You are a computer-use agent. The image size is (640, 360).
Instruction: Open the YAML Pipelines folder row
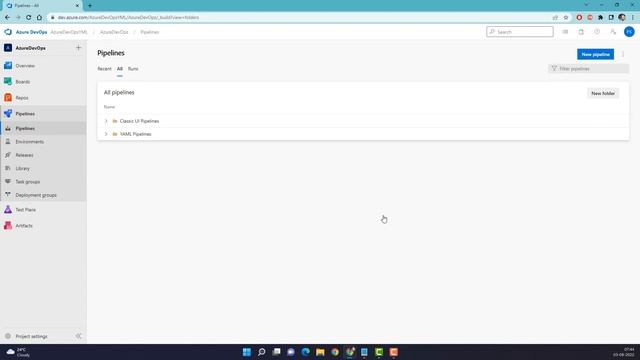click(363, 134)
